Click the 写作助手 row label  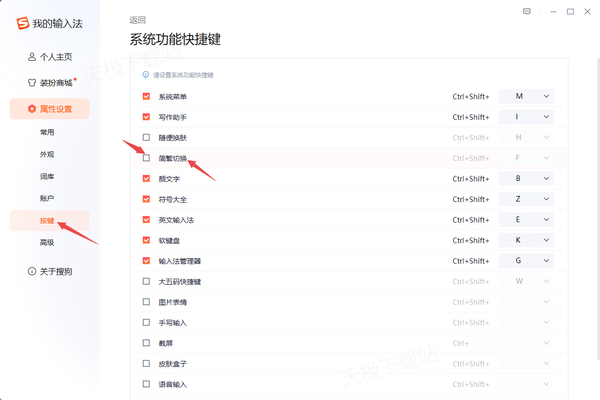173,117
